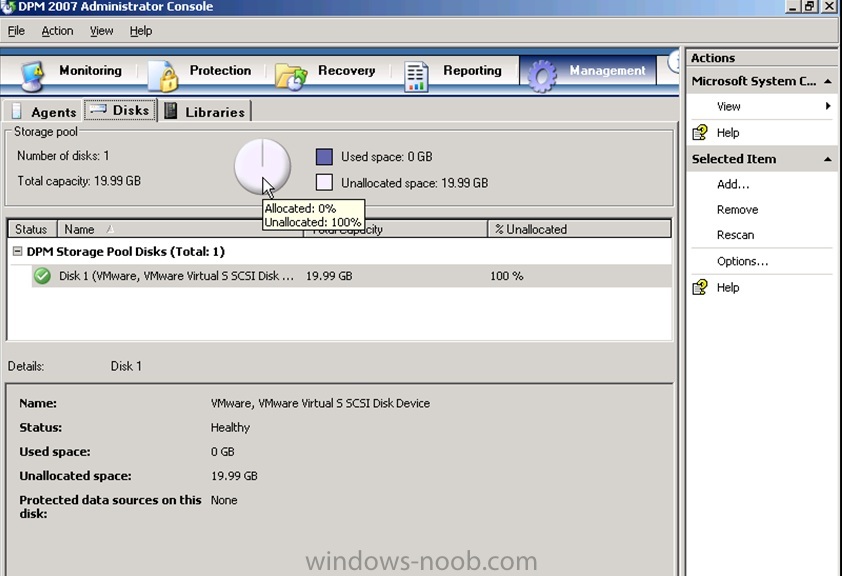Click the Number of disks: 1 text

pyautogui.click(x=63, y=156)
